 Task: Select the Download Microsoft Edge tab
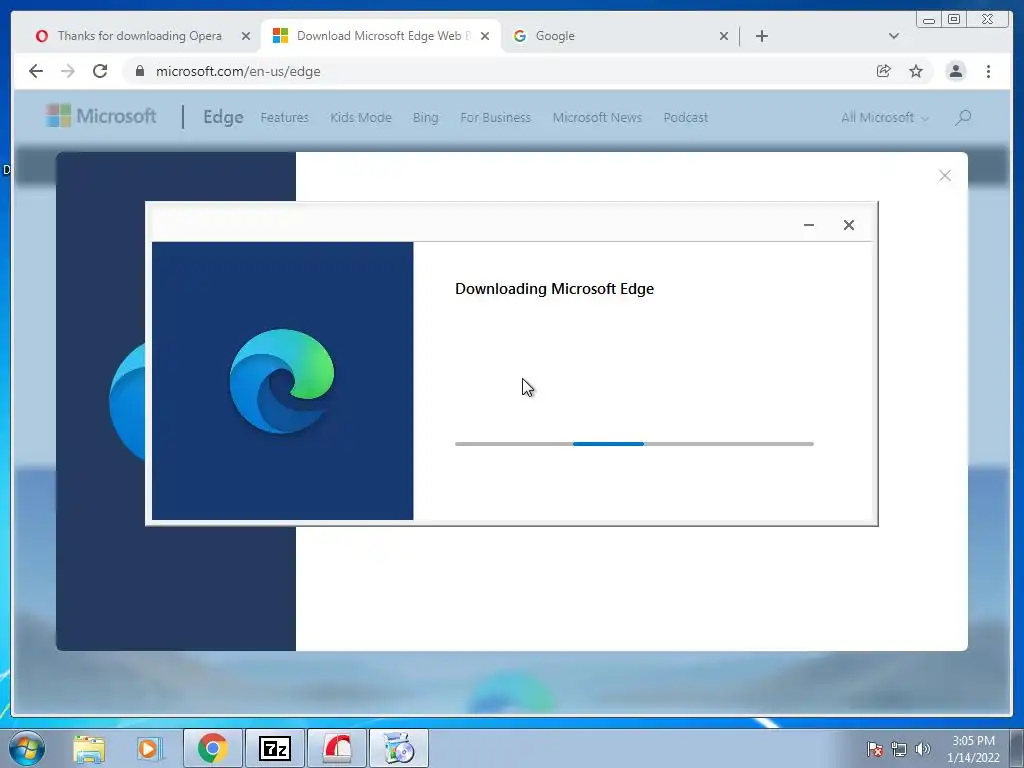pyautogui.click(x=379, y=36)
